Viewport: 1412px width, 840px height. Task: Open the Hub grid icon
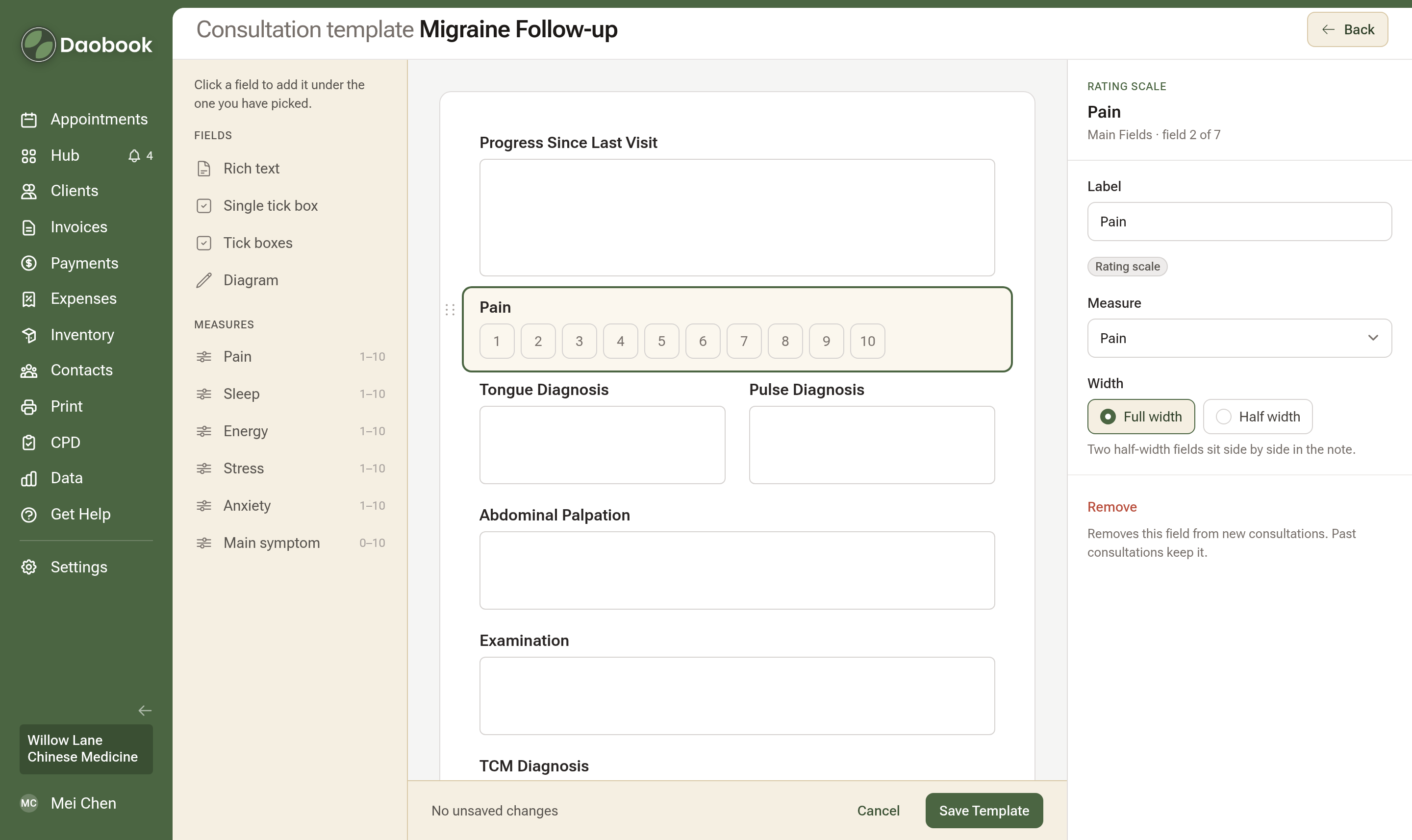(29, 156)
